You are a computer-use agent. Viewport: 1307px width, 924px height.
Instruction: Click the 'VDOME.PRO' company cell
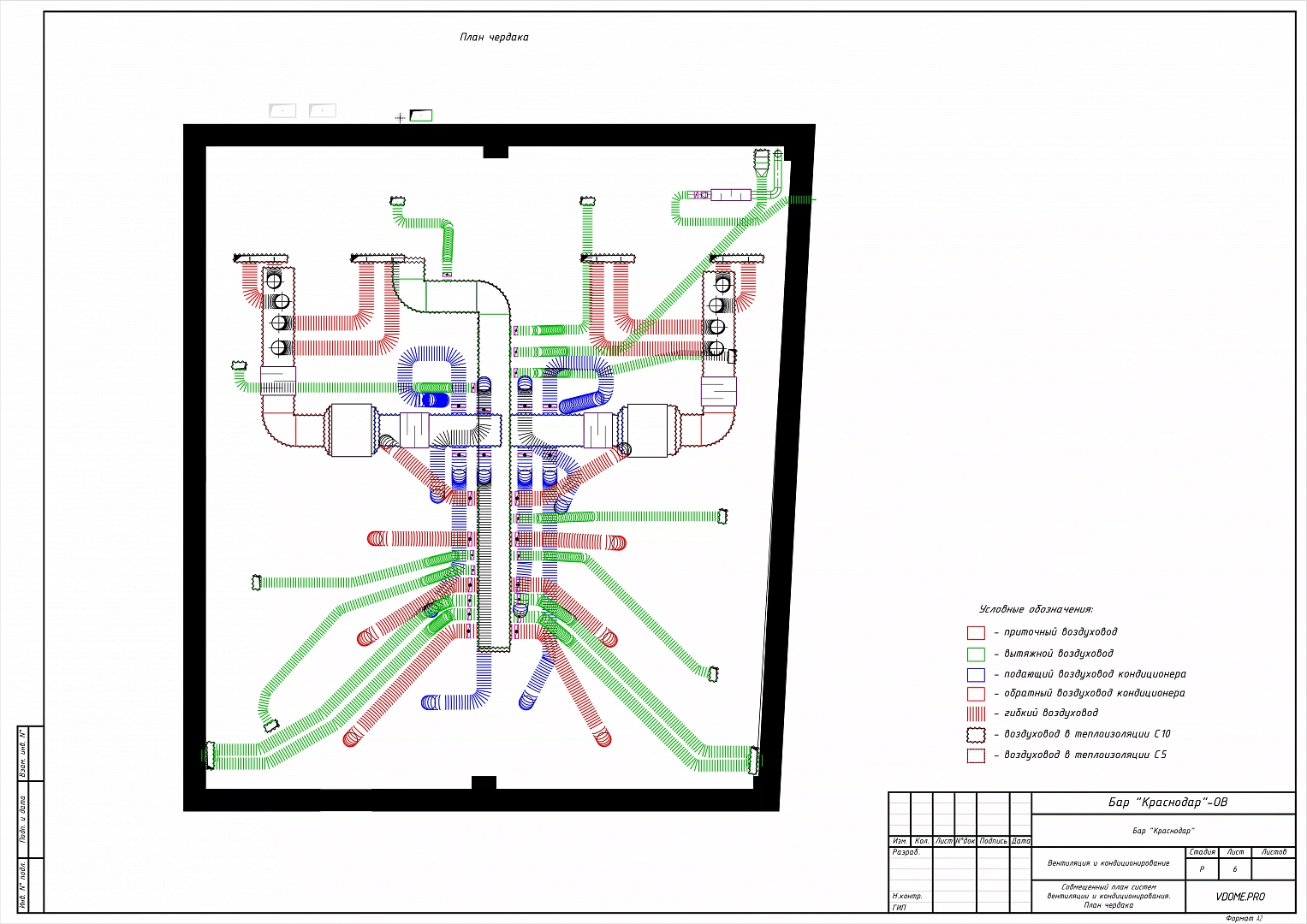tap(1240, 897)
